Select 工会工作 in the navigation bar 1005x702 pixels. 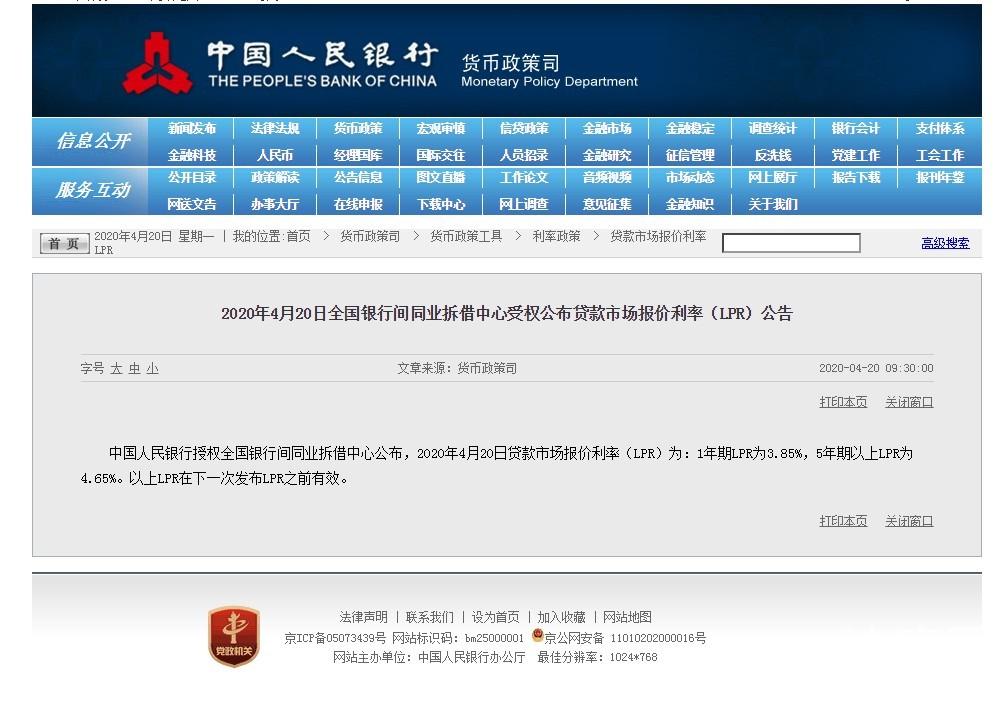pos(940,155)
